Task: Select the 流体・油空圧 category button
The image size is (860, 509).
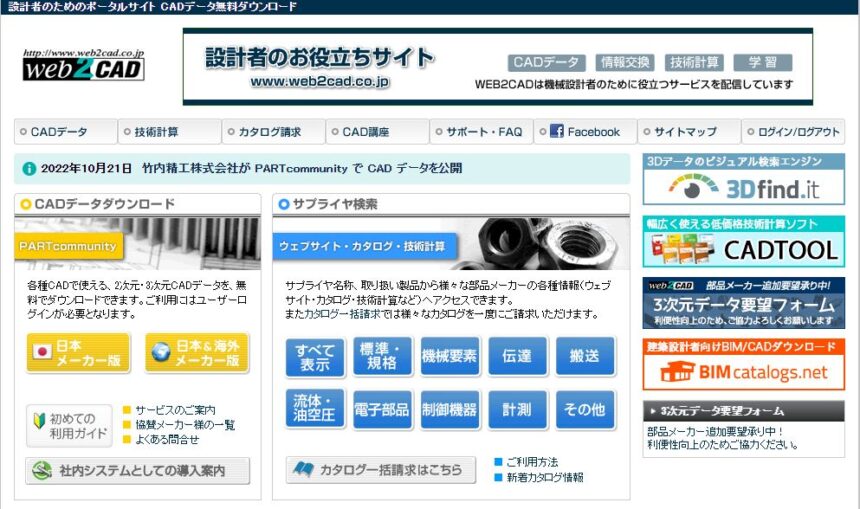Action: [x=315, y=409]
